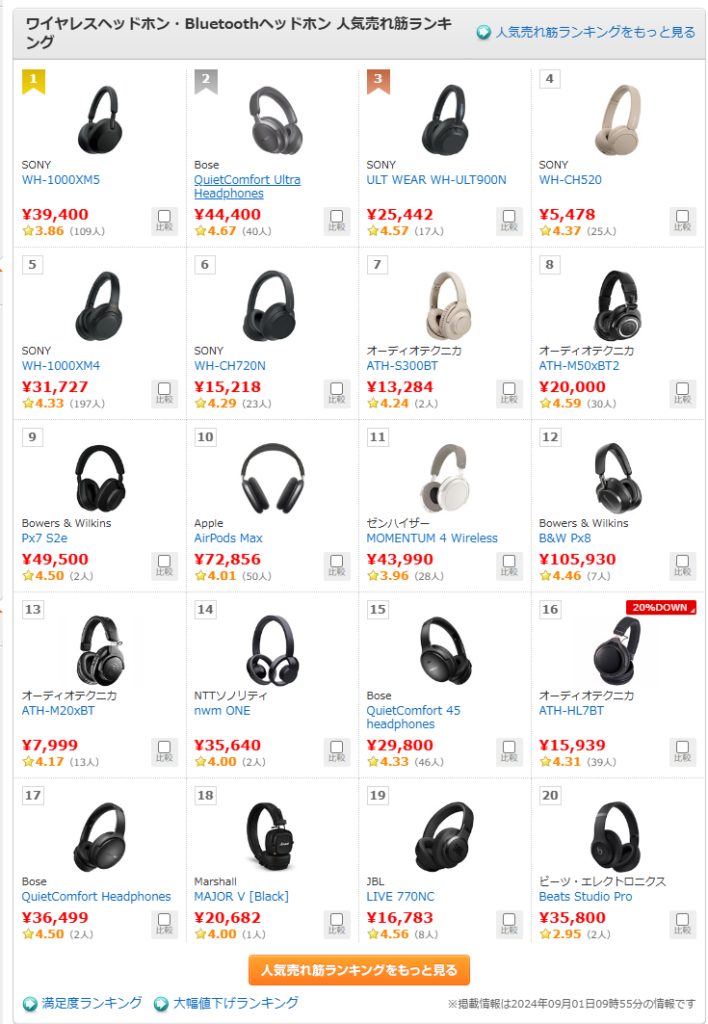The height and width of the screenshot is (1024, 708).
Task: Click the arrow icon beside 大幅値下げランキング
Action: pyautogui.click(x=161, y=1004)
